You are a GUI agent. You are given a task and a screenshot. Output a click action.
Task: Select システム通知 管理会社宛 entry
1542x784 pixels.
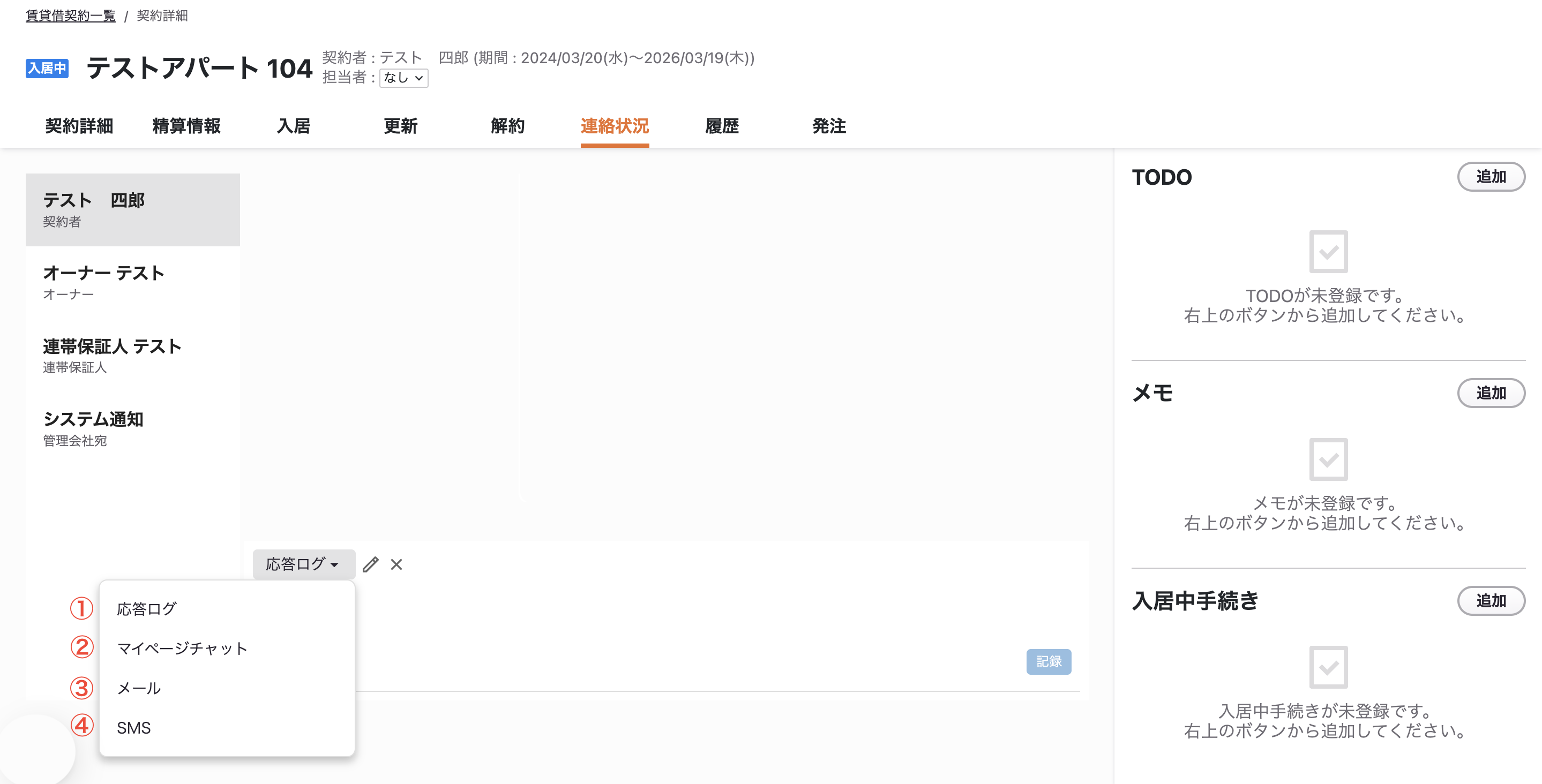(x=133, y=428)
